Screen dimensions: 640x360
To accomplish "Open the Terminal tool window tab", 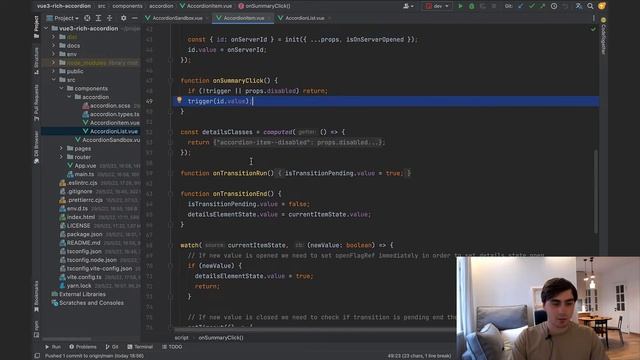I will coord(140,347).
